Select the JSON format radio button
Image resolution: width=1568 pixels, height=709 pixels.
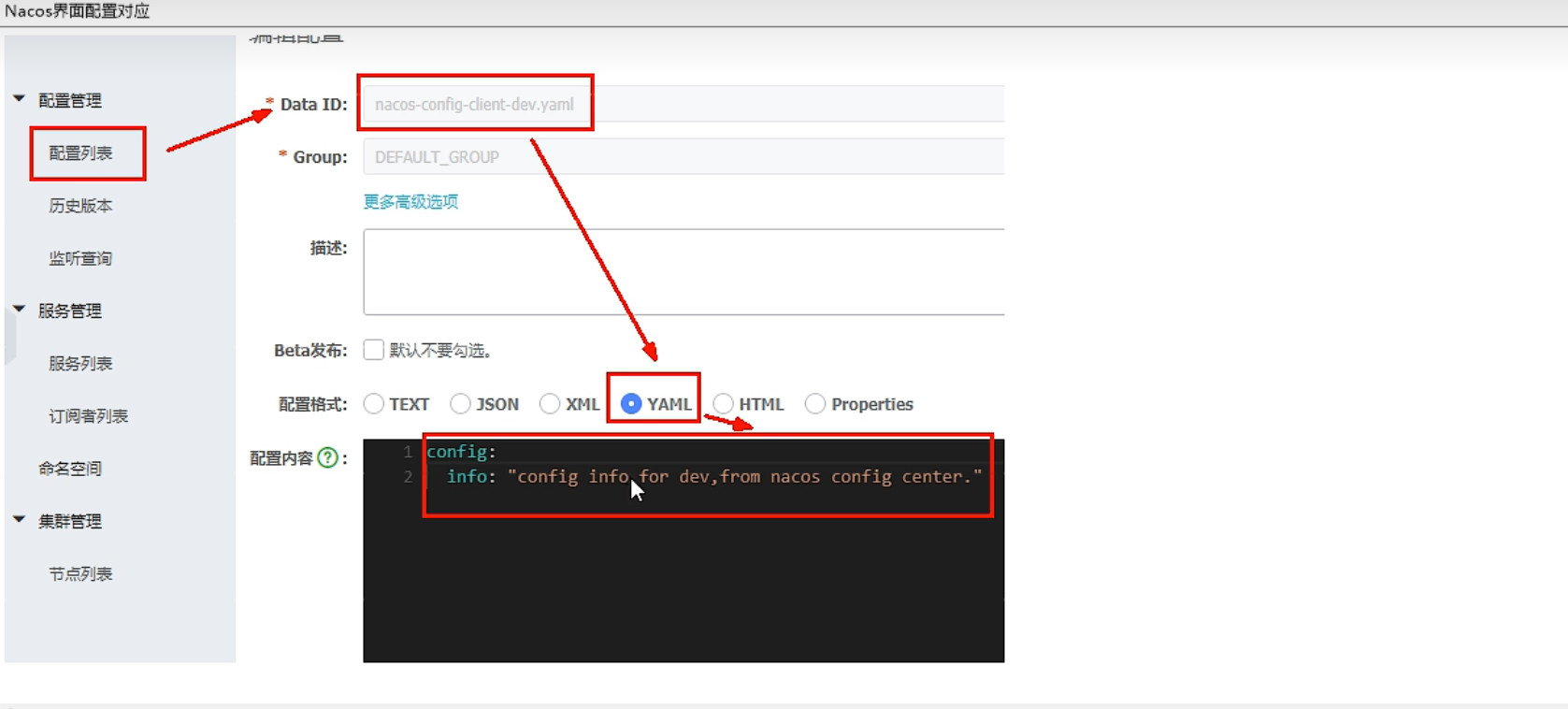click(460, 404)
